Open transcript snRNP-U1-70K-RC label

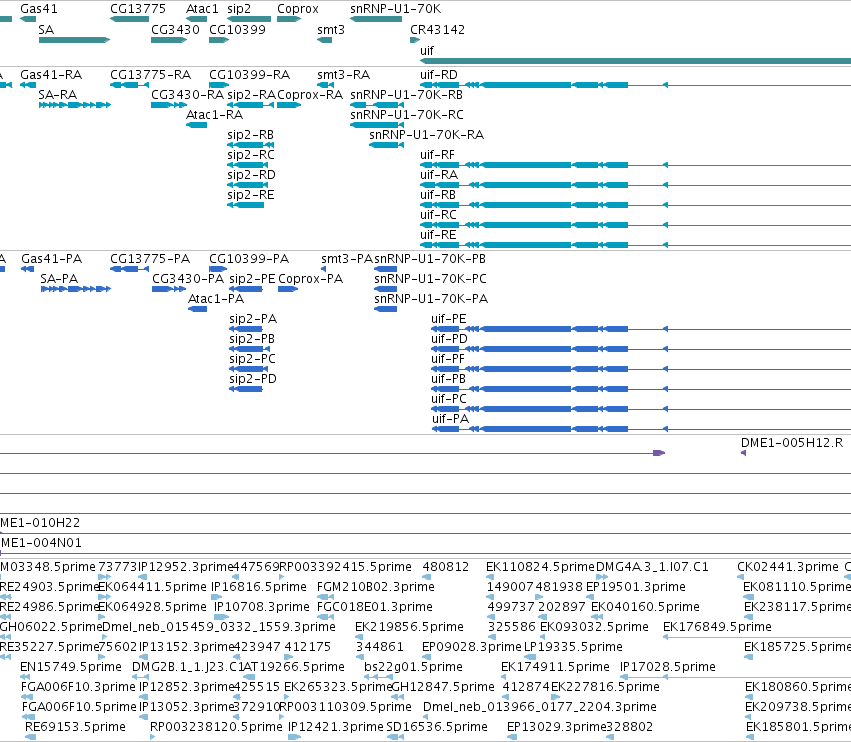click(407, 115)
